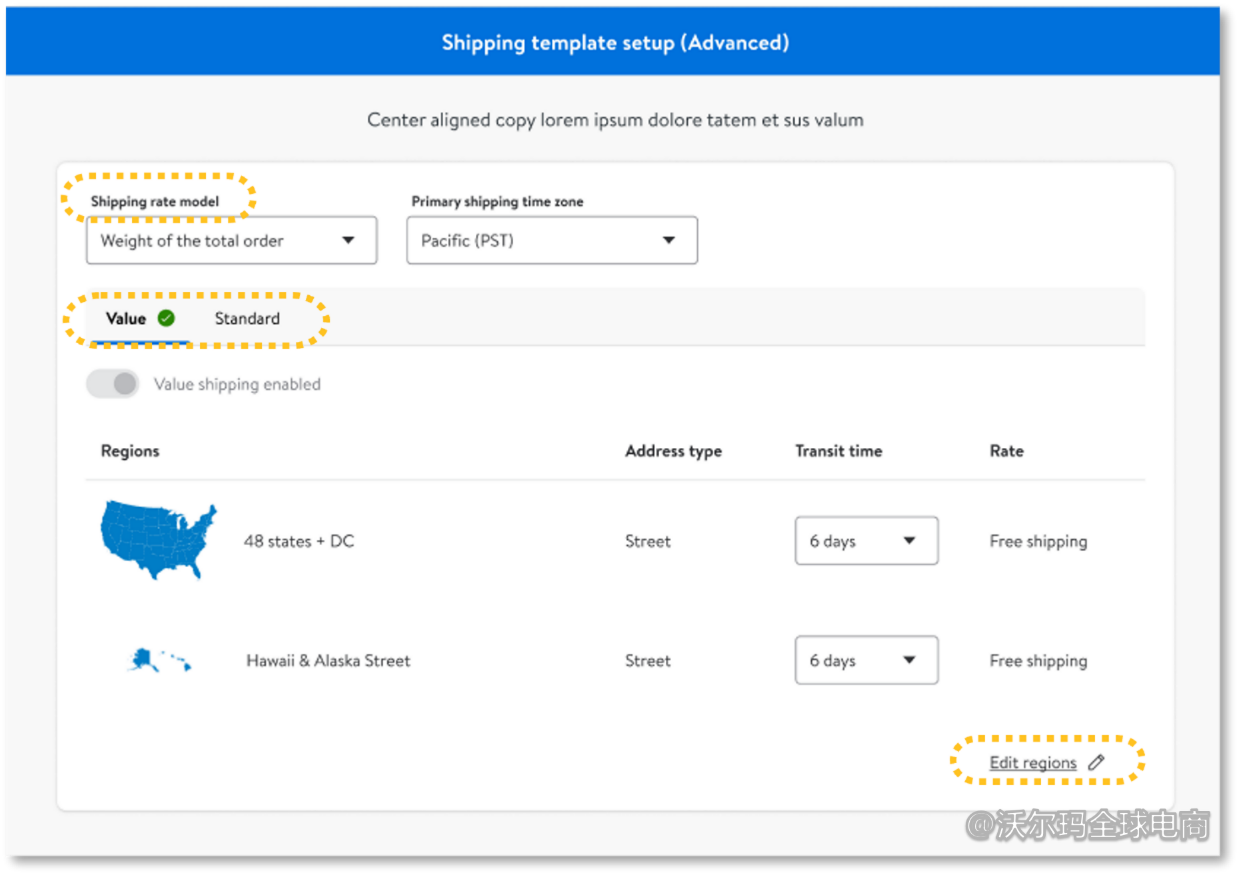Click the pencil icon beside Edit regions
Screen dimensions: 1239x875
point(1096,762)
